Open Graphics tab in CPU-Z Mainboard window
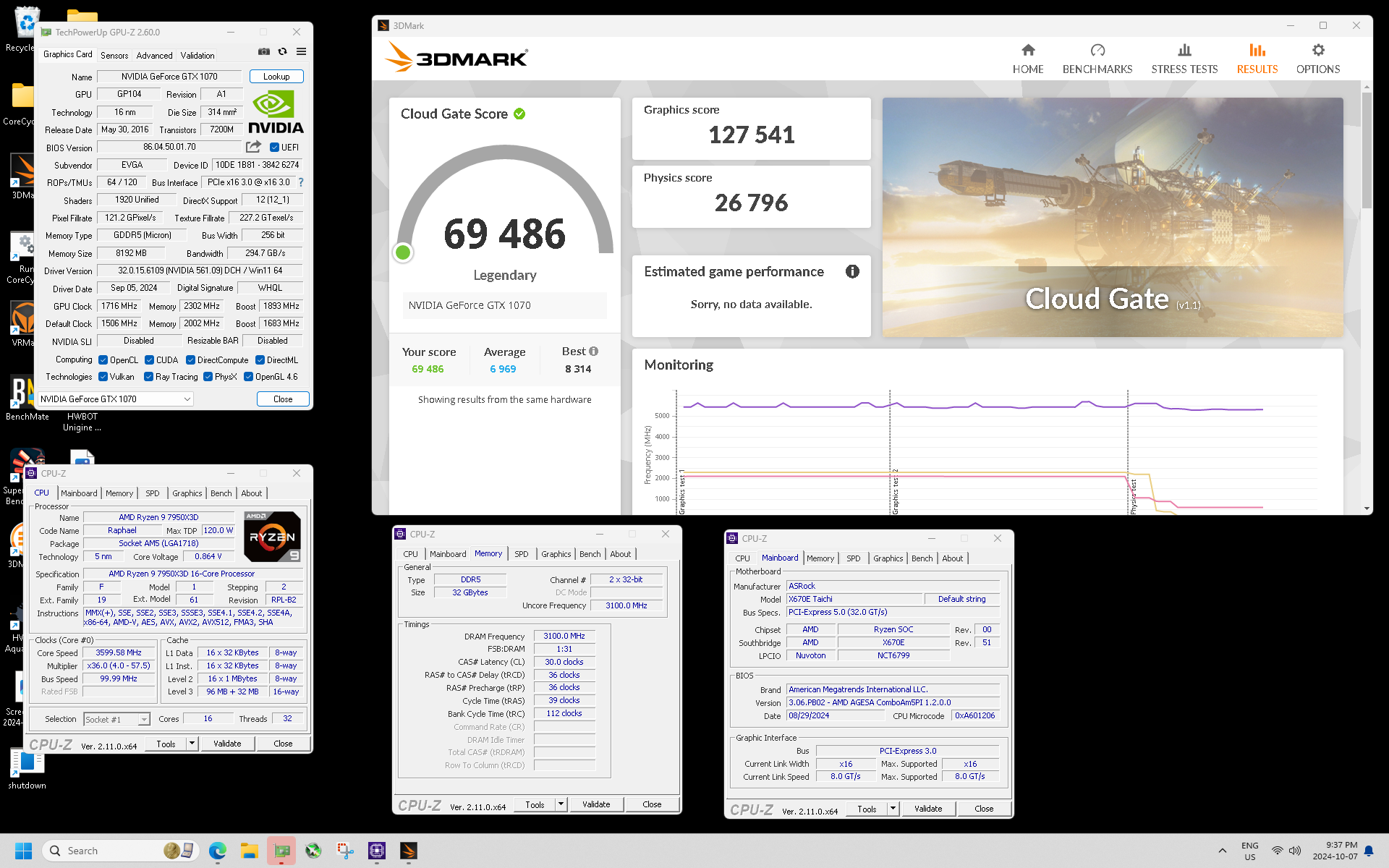 [888, 558]
